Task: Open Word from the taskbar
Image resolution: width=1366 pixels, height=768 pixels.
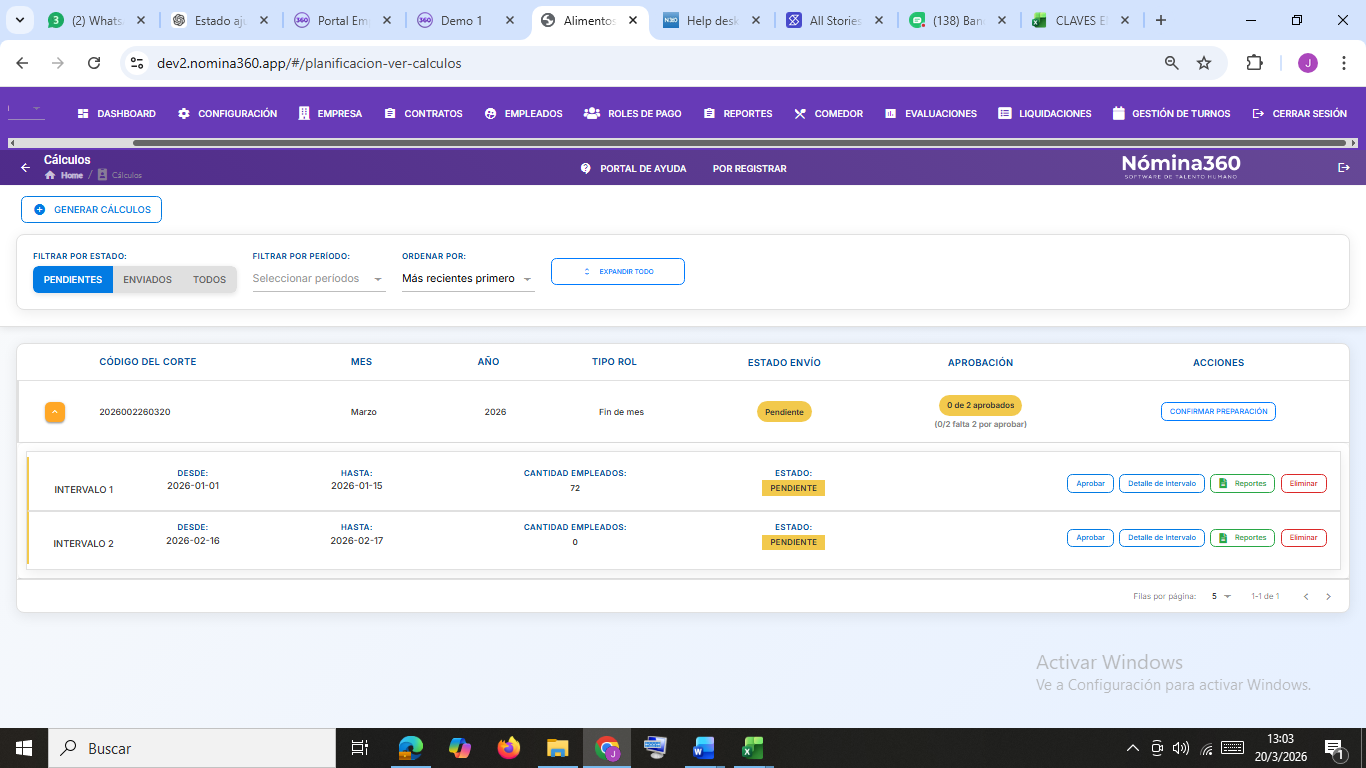Action: (x=703, y=748)
